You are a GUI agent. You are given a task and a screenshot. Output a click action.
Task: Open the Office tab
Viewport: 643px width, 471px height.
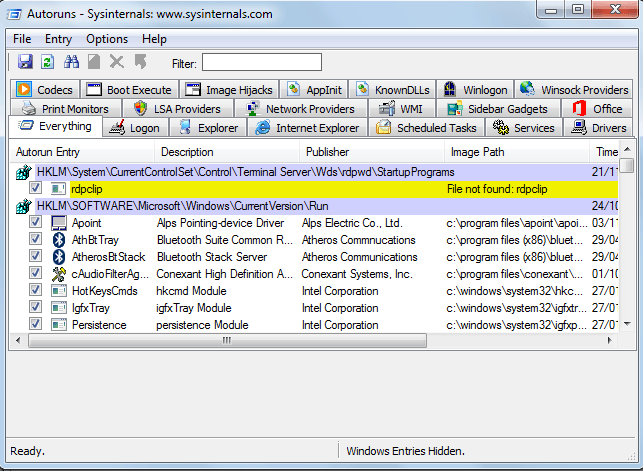click(597, 109)
